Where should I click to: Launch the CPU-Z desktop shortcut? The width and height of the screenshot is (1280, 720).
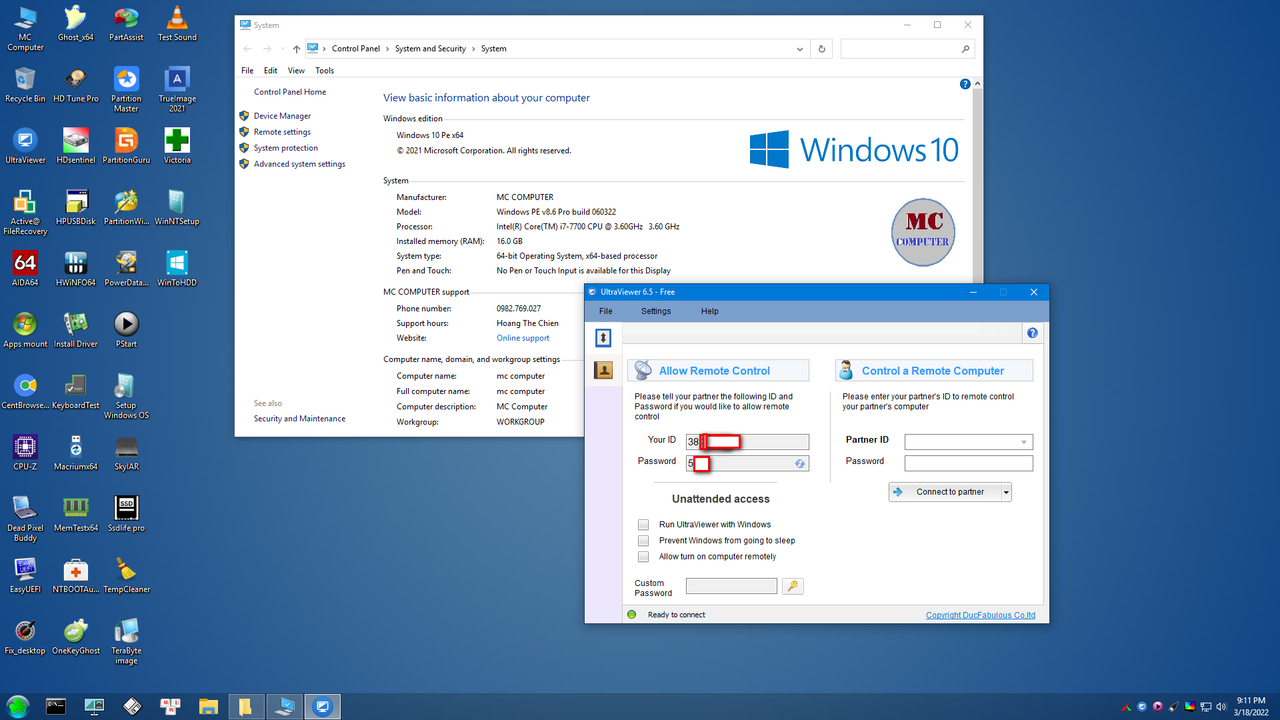pyautogui.click(x=25, y=453)
